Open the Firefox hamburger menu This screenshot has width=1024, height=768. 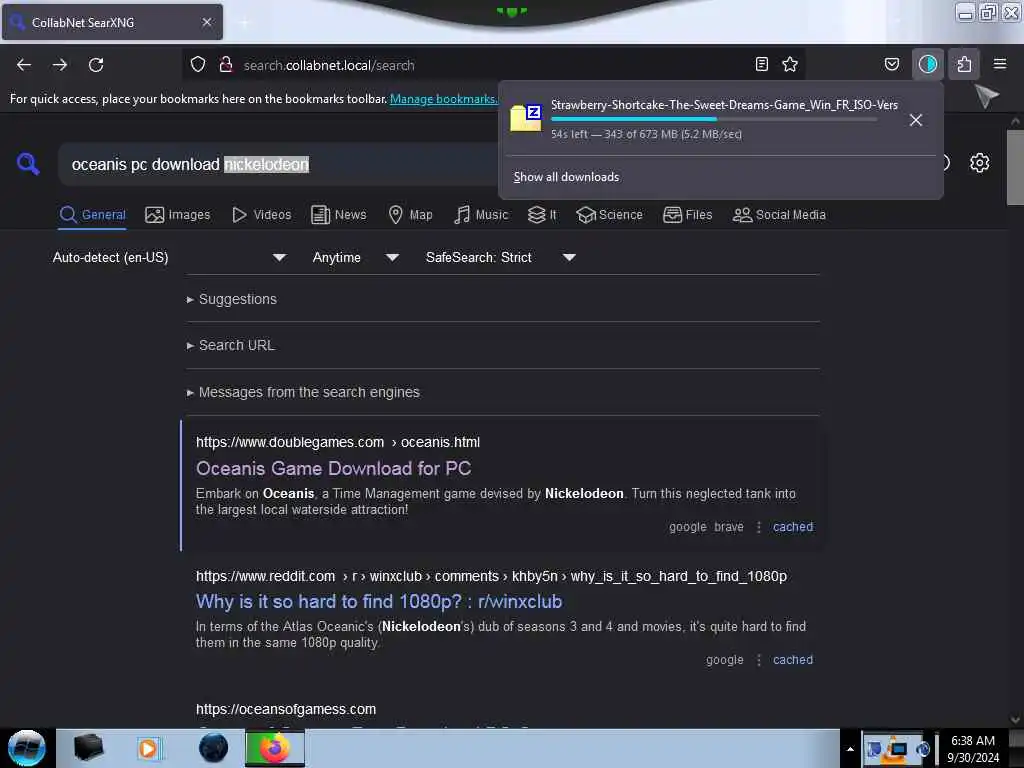click(1000, 64)
